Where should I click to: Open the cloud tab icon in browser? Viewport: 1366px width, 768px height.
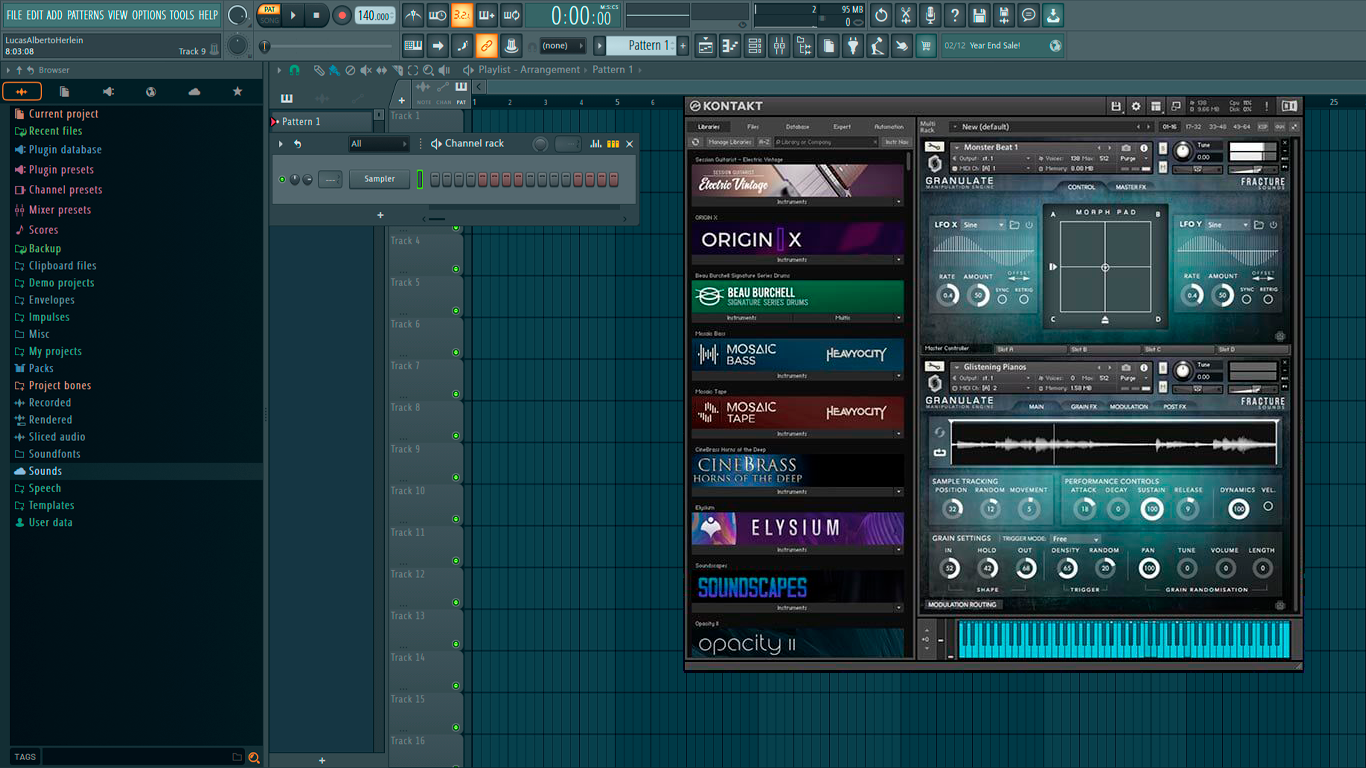pyautogui.click(x=194, y=92)
